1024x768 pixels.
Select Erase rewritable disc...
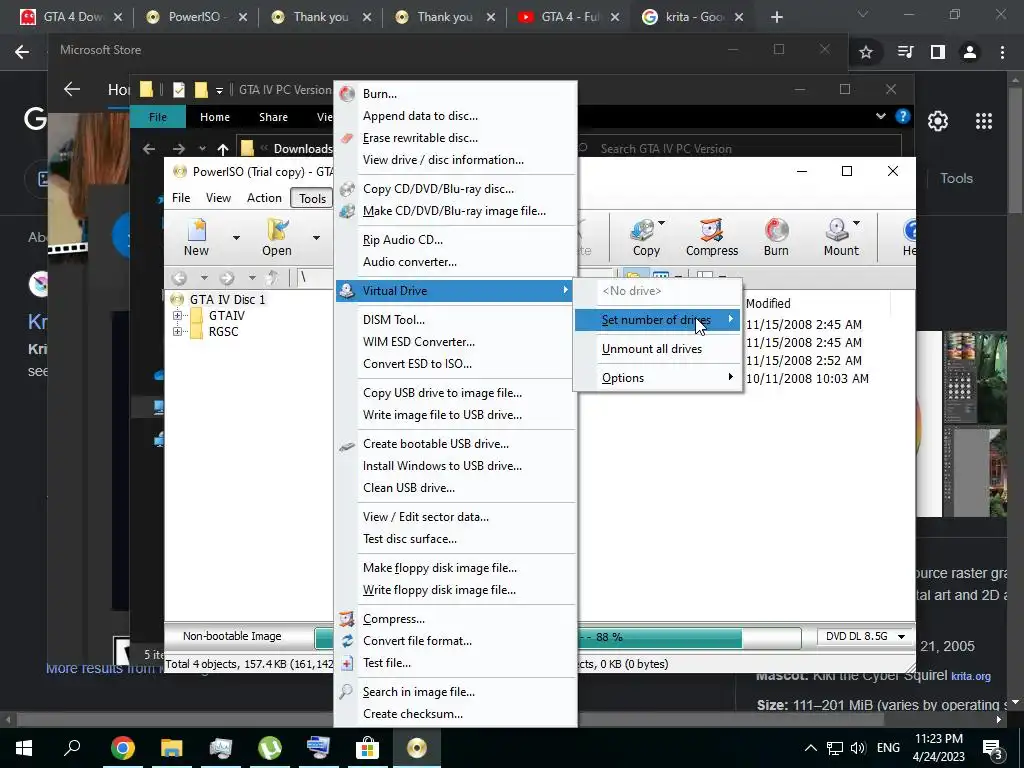(x=456, y=138)
